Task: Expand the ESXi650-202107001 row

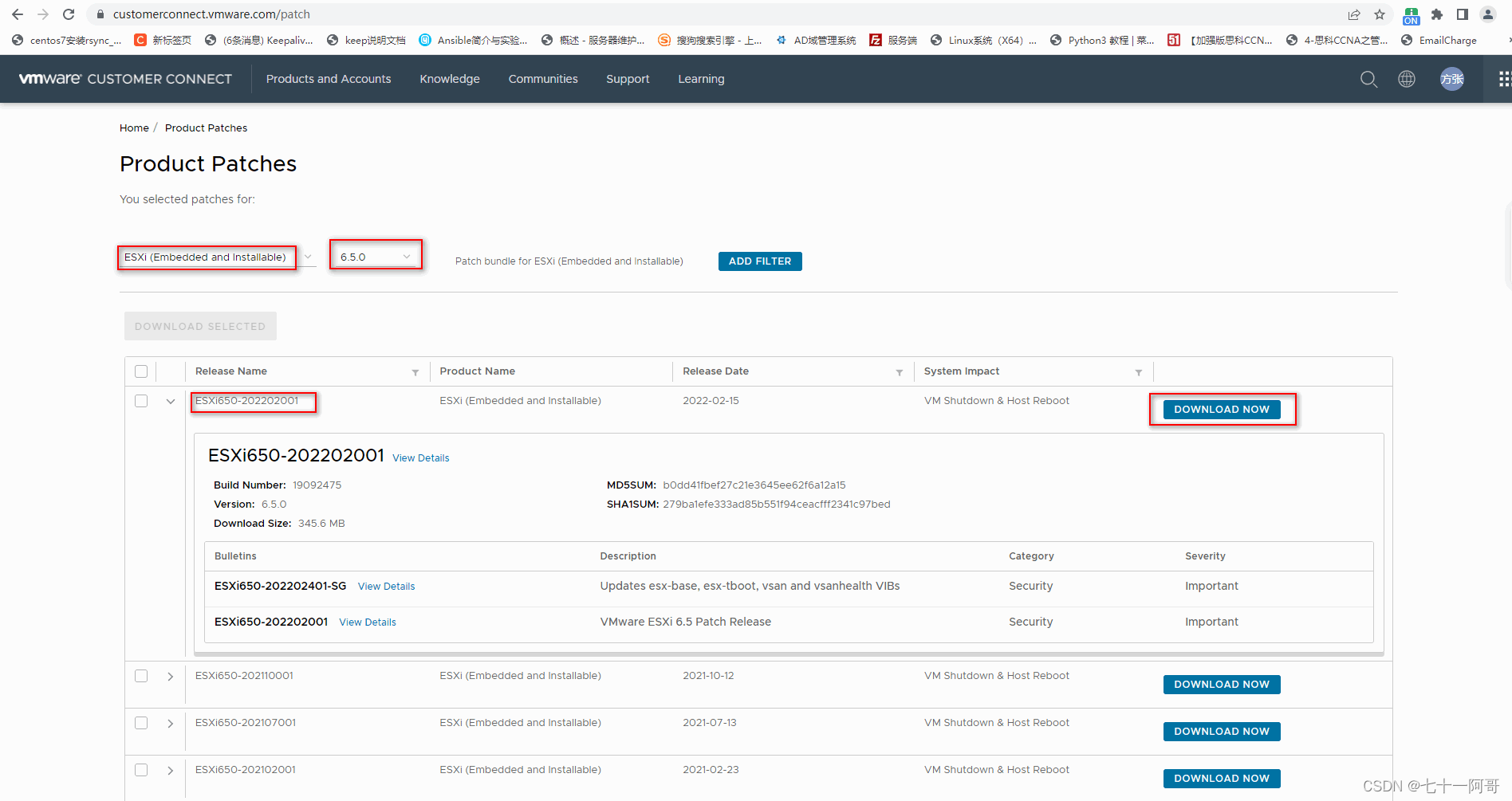Action: [x=171, y=724]
